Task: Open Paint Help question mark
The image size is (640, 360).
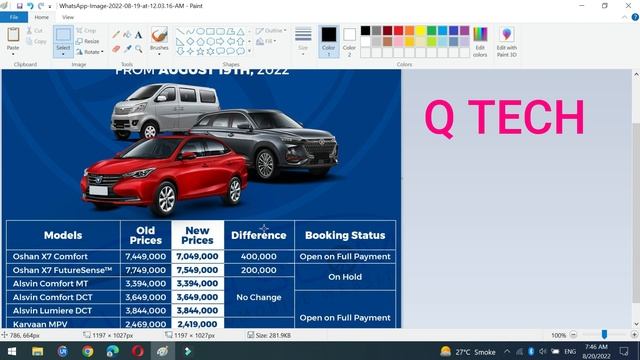Action: (x=635, y=17)
